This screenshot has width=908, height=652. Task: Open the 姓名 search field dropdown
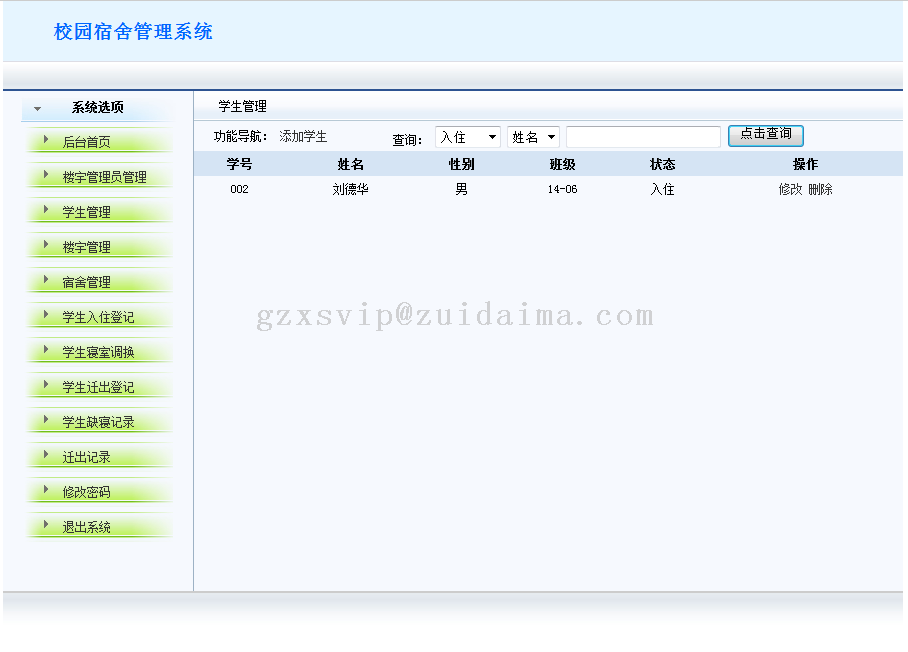click(533, 137)
